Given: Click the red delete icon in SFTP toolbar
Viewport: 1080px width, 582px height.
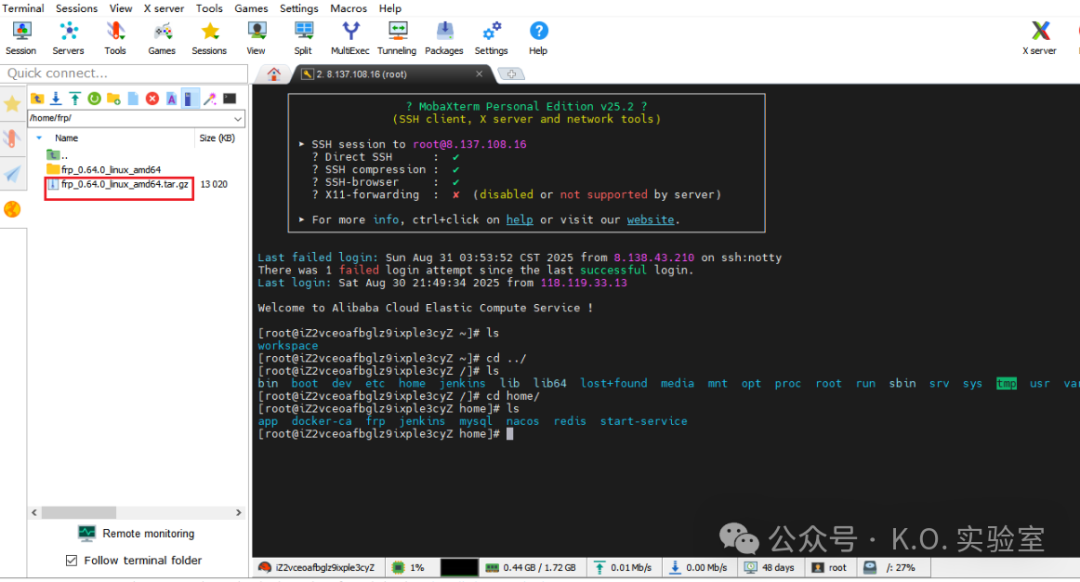Looking at the screenshot, I should [152, 98].
